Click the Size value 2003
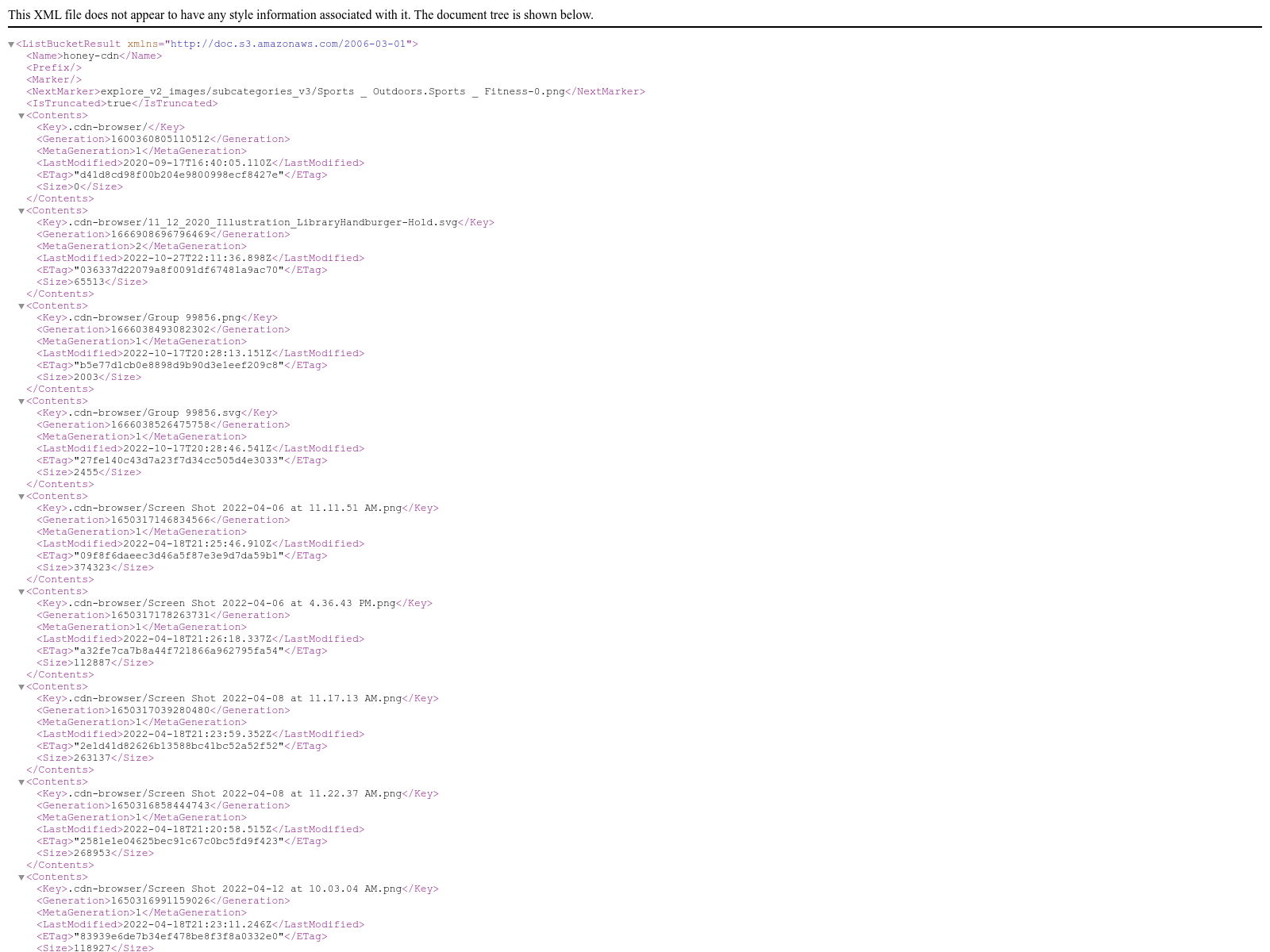The width and height of the screenshot is (1270, 952). [86, 377]
